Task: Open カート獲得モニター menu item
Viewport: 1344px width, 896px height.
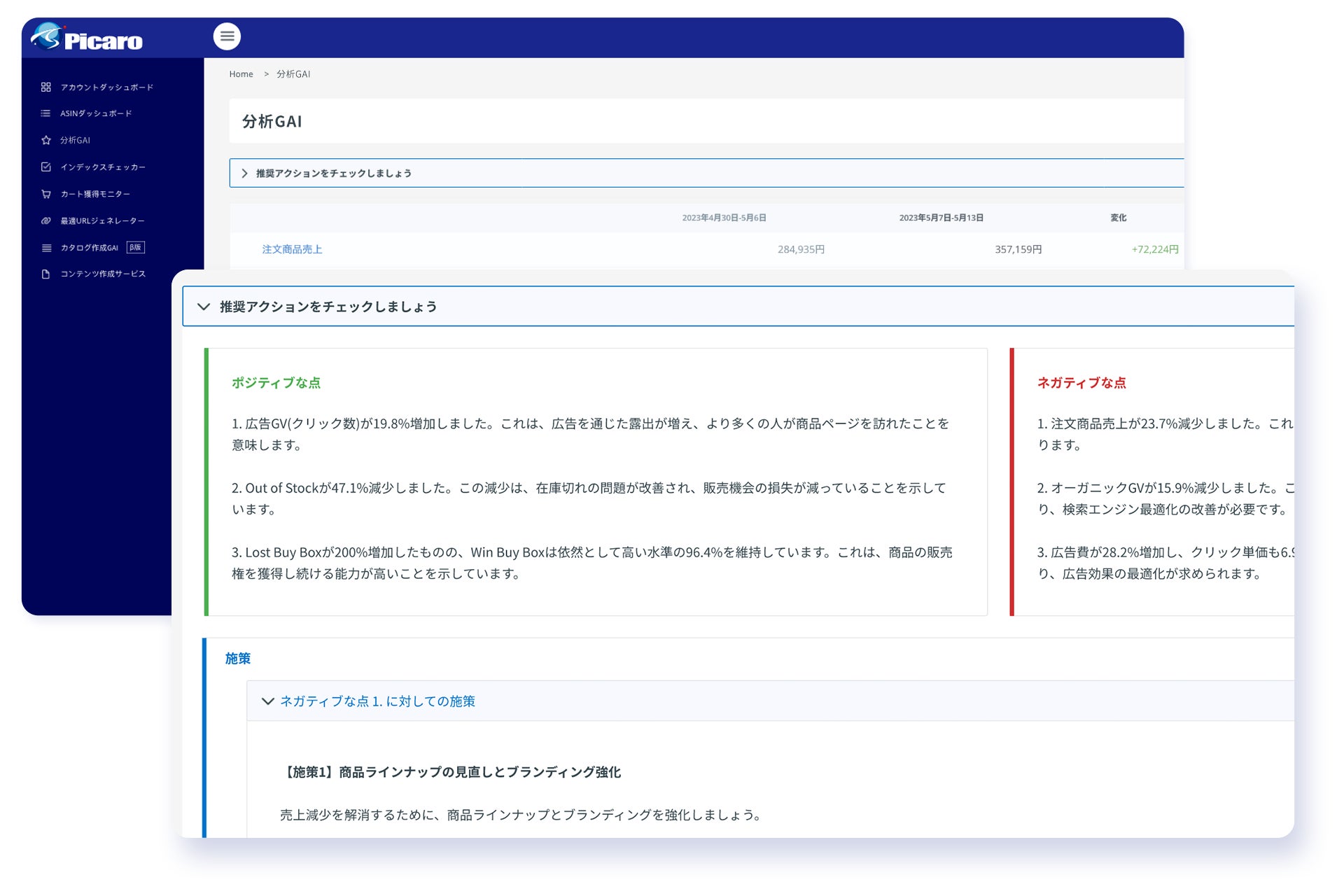Action: point(95,194)
